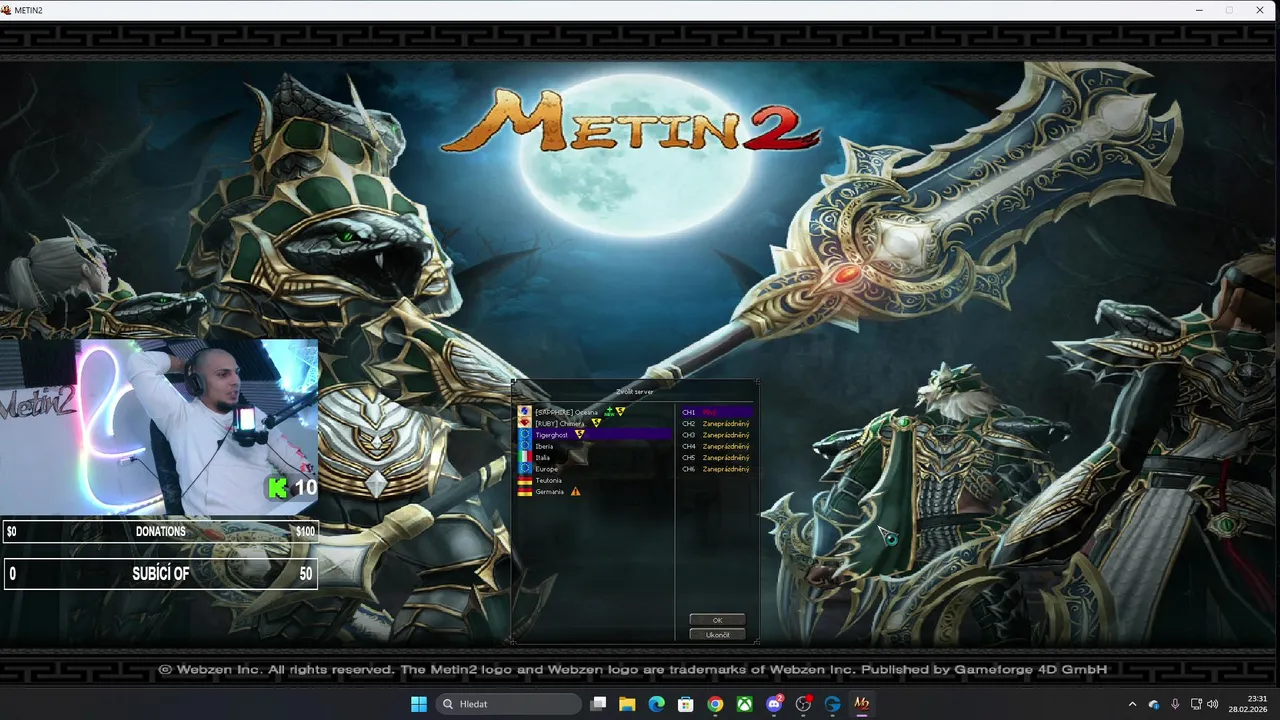Open Microsoft Store from the taskbar
Screen dimensions: 1280x720
(x=686, y=704)
